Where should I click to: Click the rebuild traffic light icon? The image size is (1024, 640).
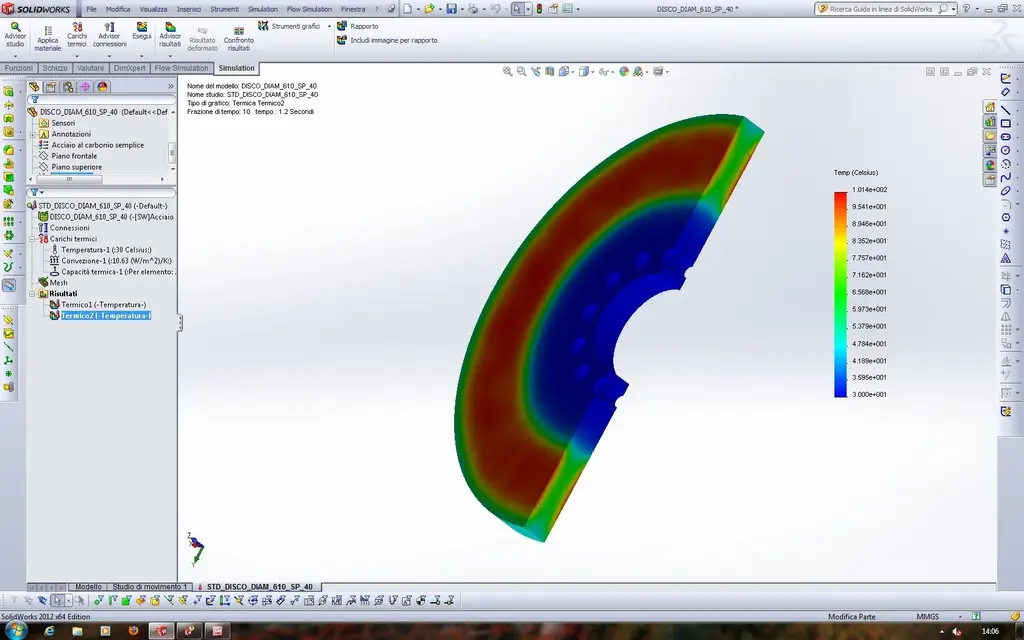tap(539, 9)
